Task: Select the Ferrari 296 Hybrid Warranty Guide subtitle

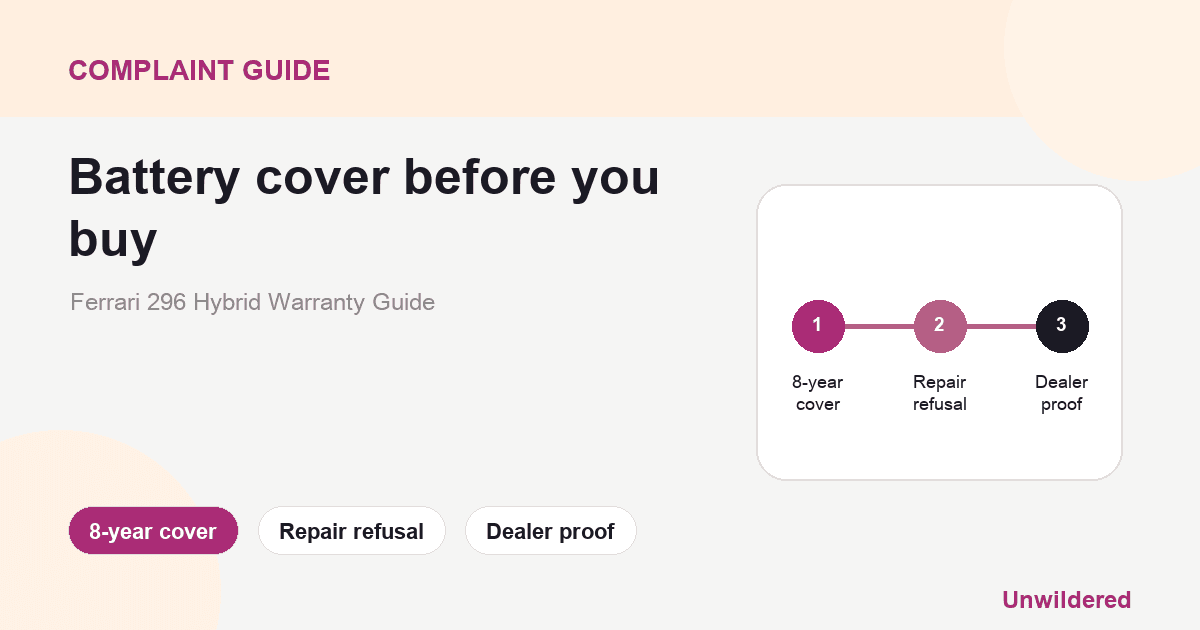Action: pos(252,301)
